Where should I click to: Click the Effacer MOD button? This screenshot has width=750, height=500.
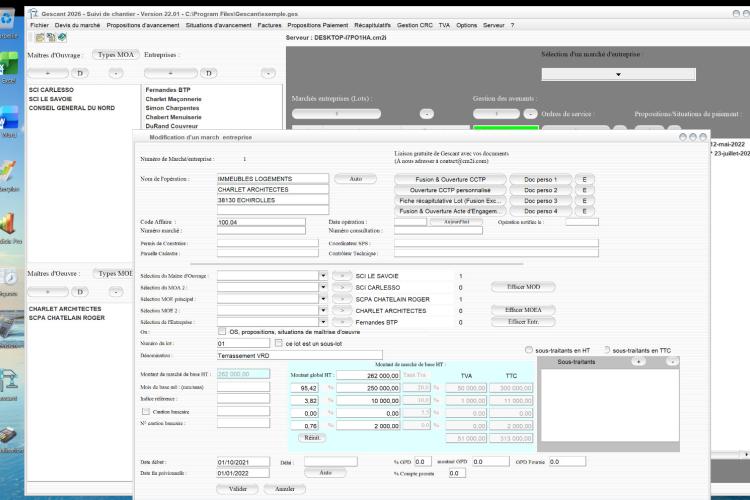pos(523,287)
